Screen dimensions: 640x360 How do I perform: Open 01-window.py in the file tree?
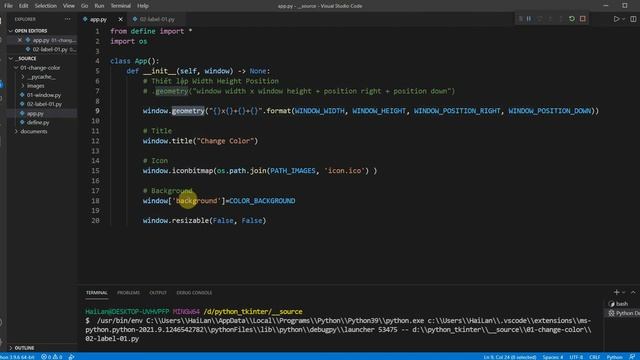pos(44,95)
